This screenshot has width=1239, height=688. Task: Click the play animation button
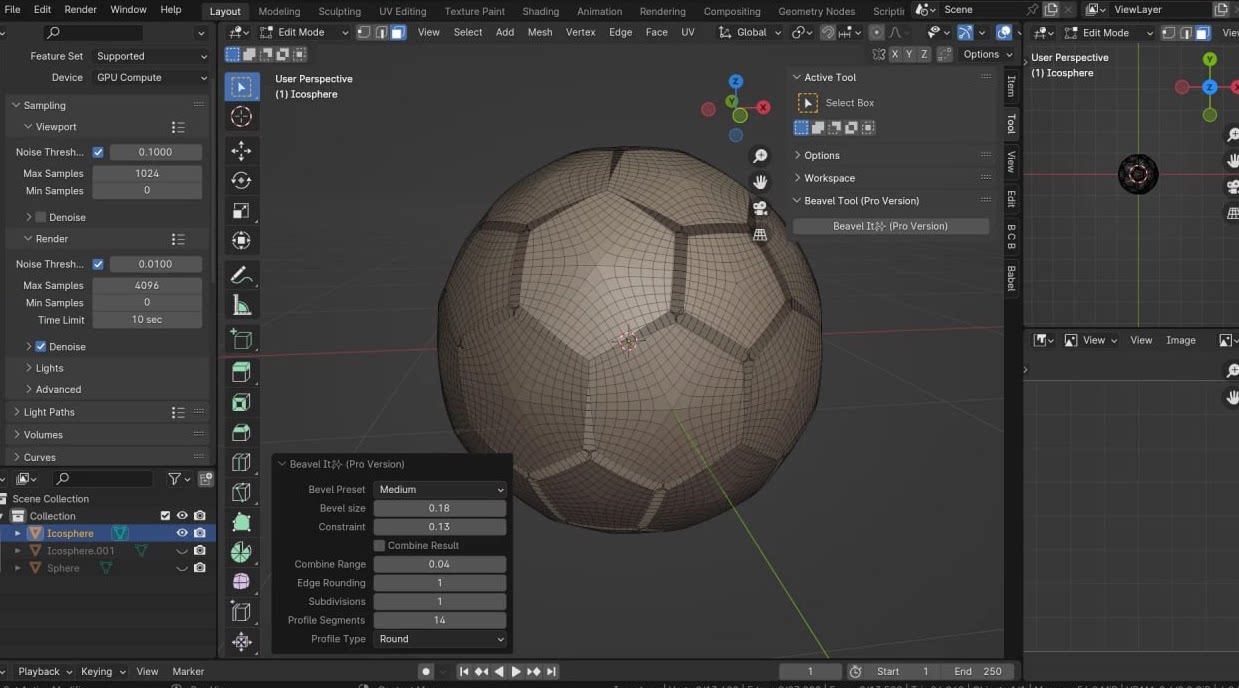[516, 672]
